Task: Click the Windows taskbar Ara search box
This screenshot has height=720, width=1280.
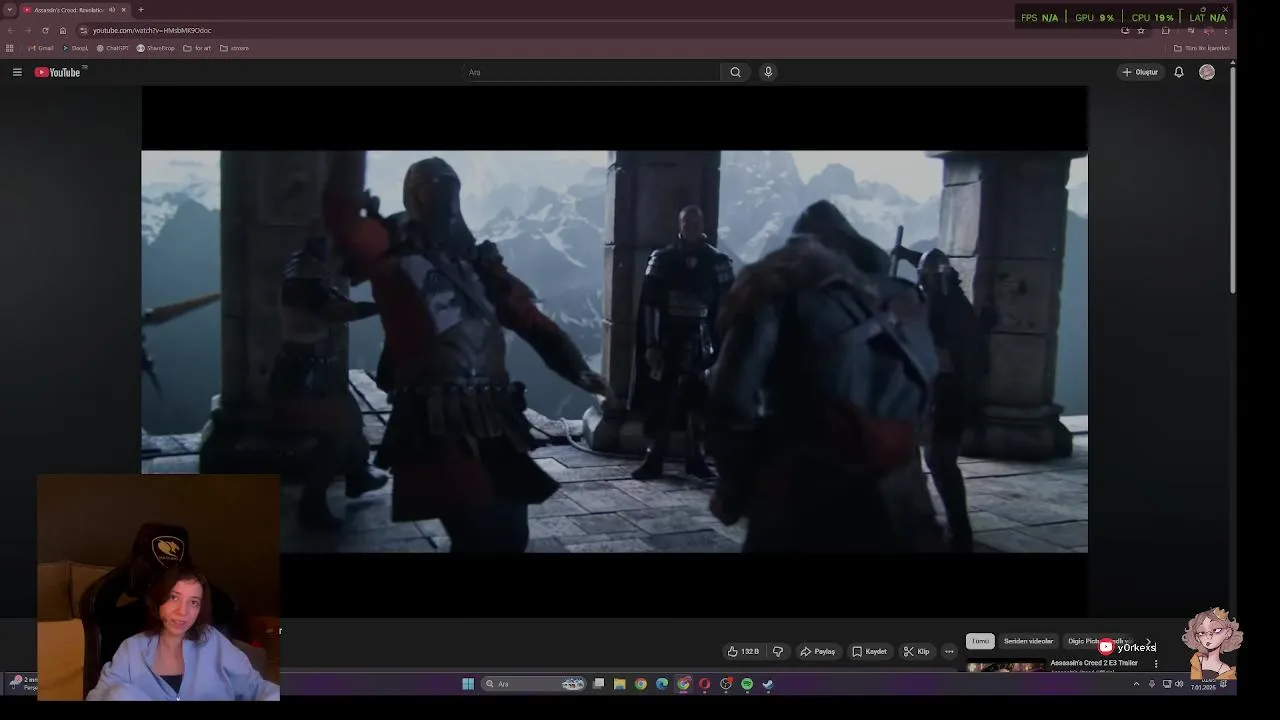Action: click(x=533, y=684)
